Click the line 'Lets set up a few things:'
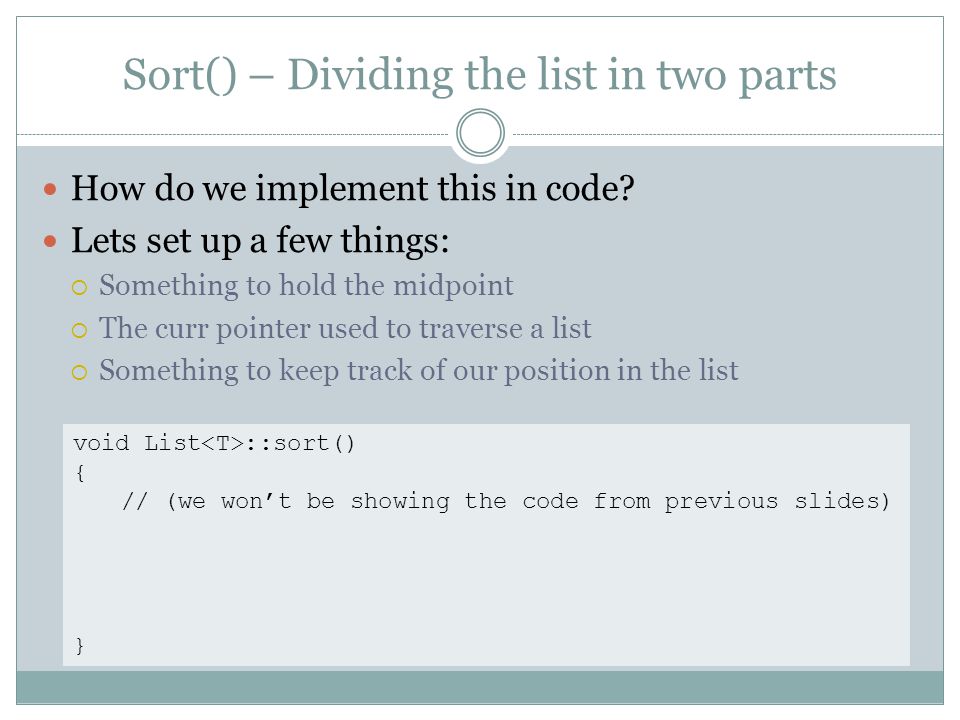Image resolution: width=960 pixels, height=720 pixels. (260, 241)
